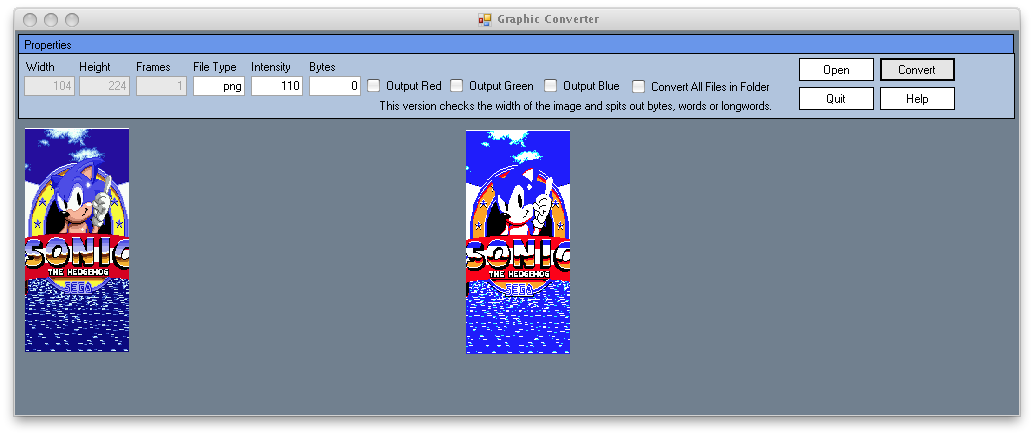
Task: Select the original Sonic source image
Action: point(77,240)
